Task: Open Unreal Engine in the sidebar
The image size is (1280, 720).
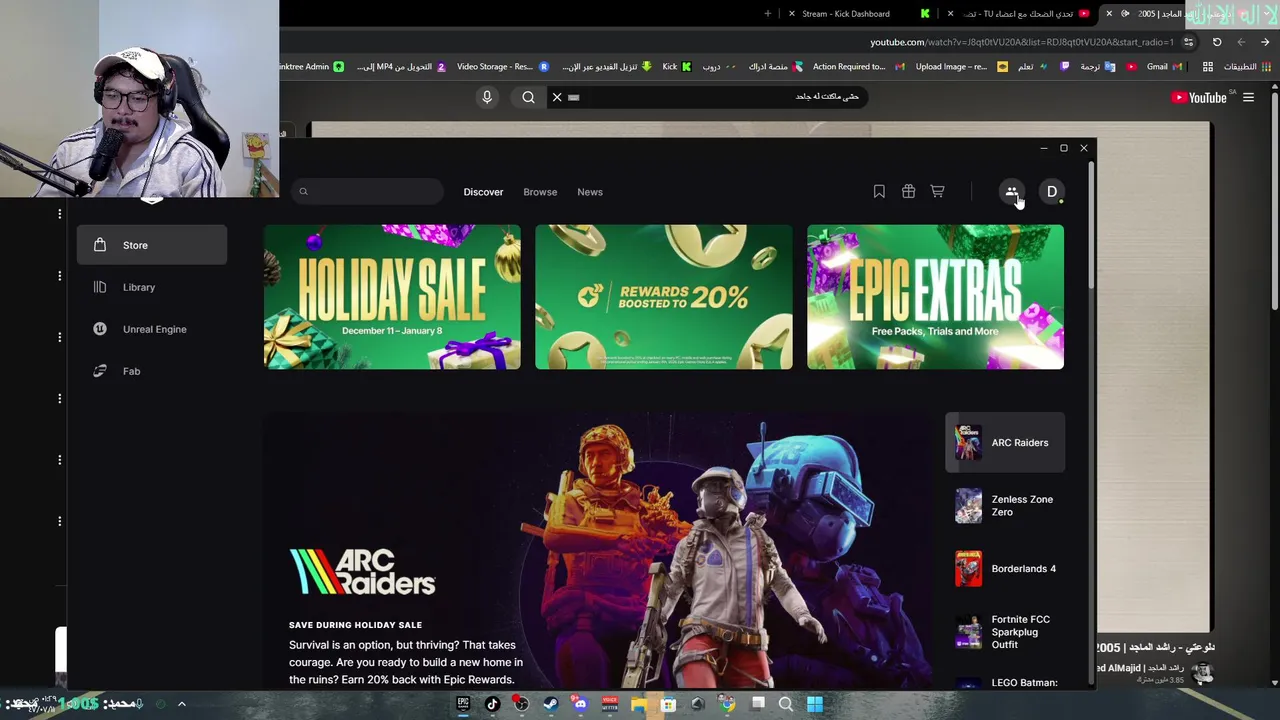Action: tap(152, 329)
